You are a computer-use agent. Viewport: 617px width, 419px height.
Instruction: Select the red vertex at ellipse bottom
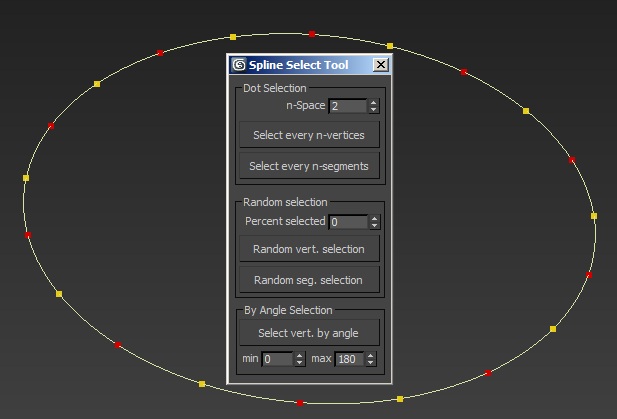300,403
